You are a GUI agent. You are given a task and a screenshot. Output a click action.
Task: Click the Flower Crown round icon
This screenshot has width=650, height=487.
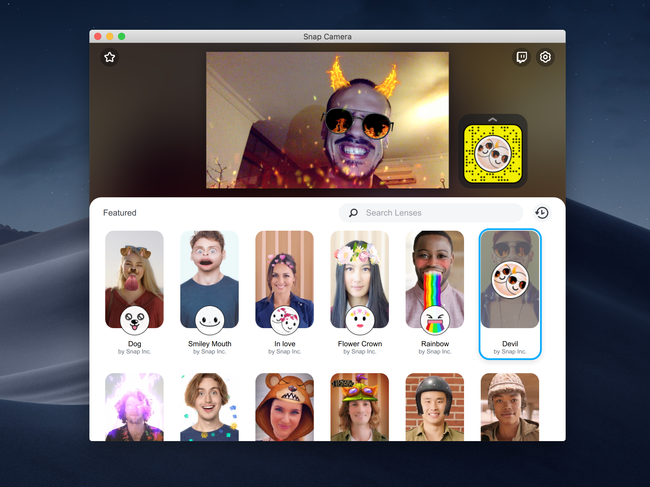pos(359,321)
